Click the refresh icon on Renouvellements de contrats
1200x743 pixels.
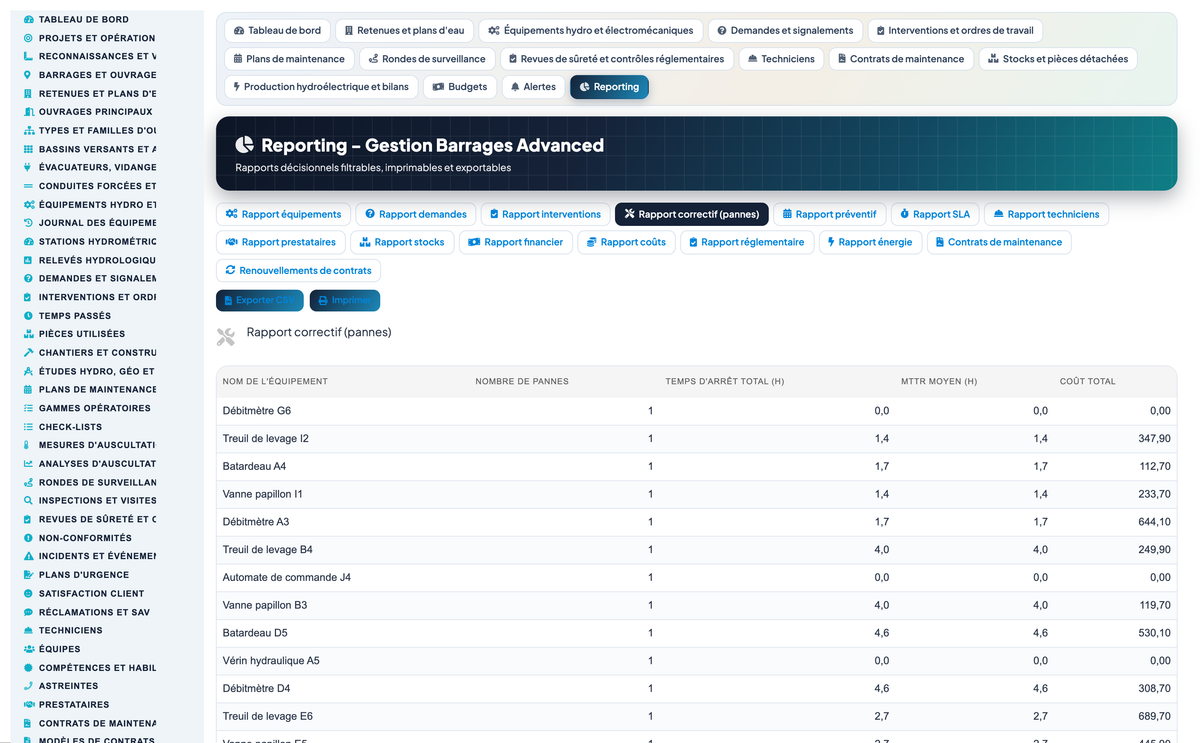point(230,270)
